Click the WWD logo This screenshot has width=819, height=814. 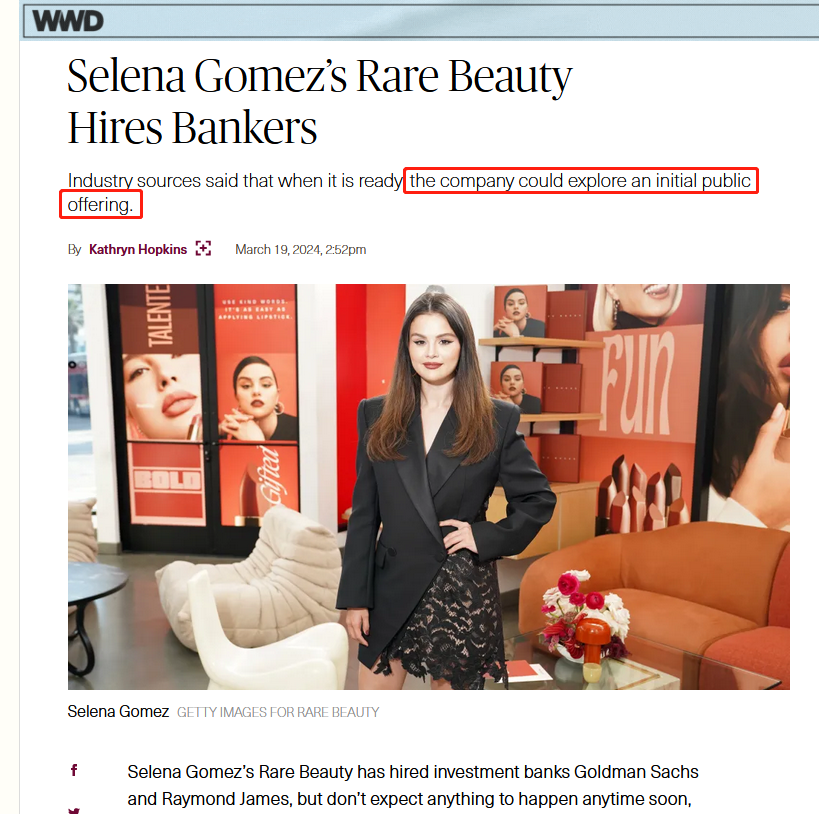(68, 21)
